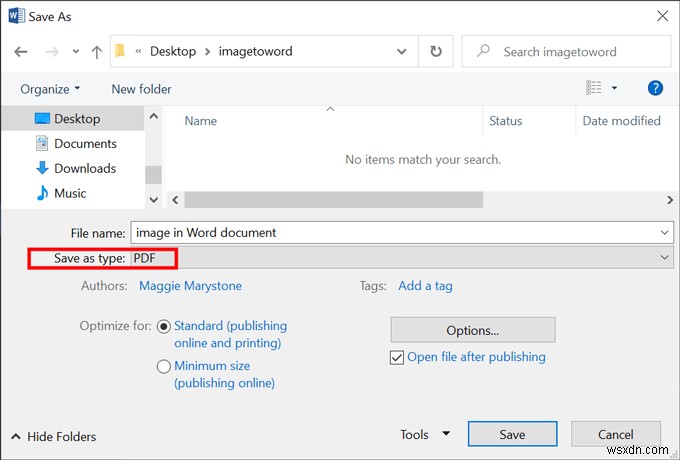Collapse dialog with Hide Folders
This screenshot has height=460, width=680.
click(x=54, y=437)
